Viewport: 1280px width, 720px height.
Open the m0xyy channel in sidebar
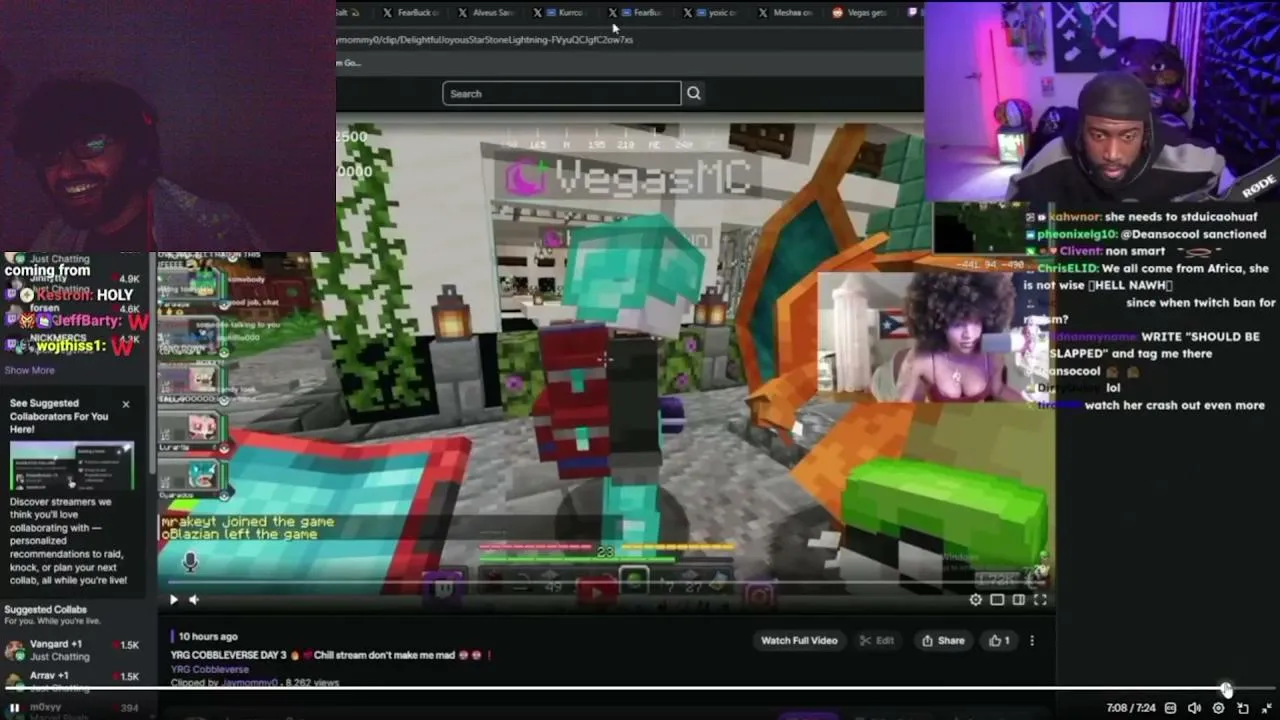pyautogui.click(x=72, y=708)
